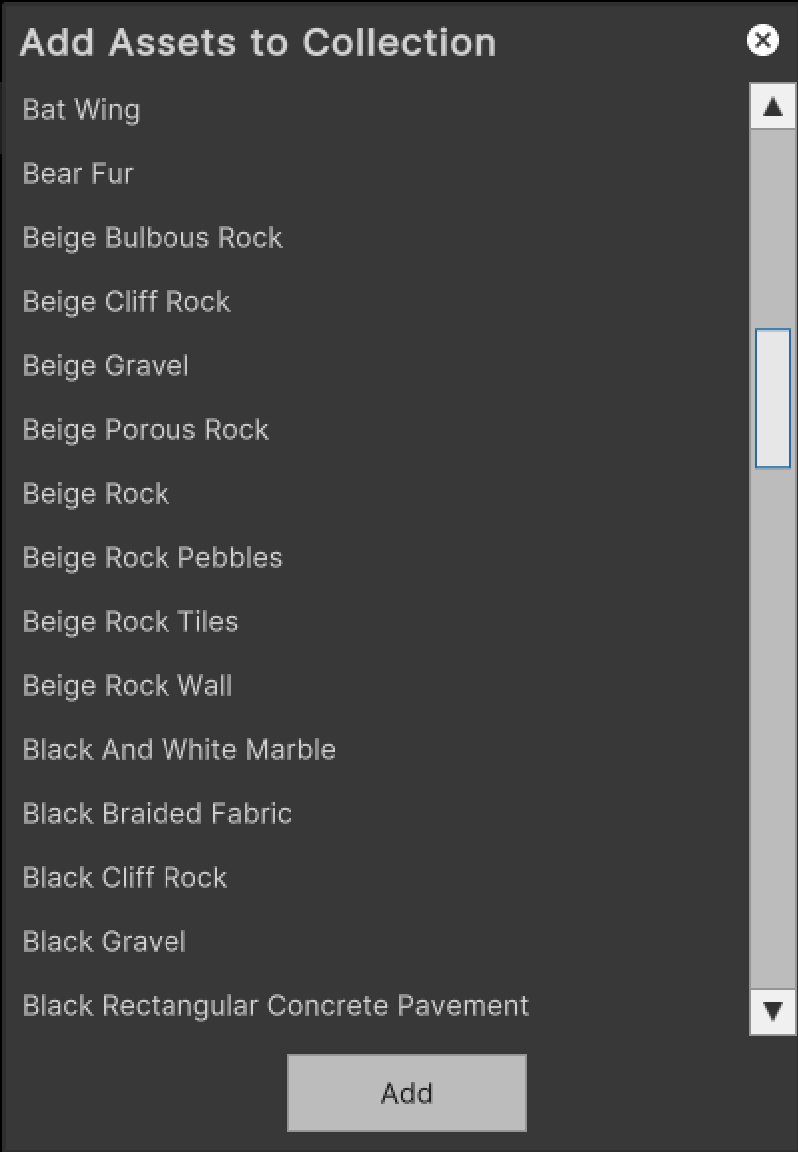Click the scrollbar thumb
The height and width of the screenshot is (1152, 798).
coord(772,399)
